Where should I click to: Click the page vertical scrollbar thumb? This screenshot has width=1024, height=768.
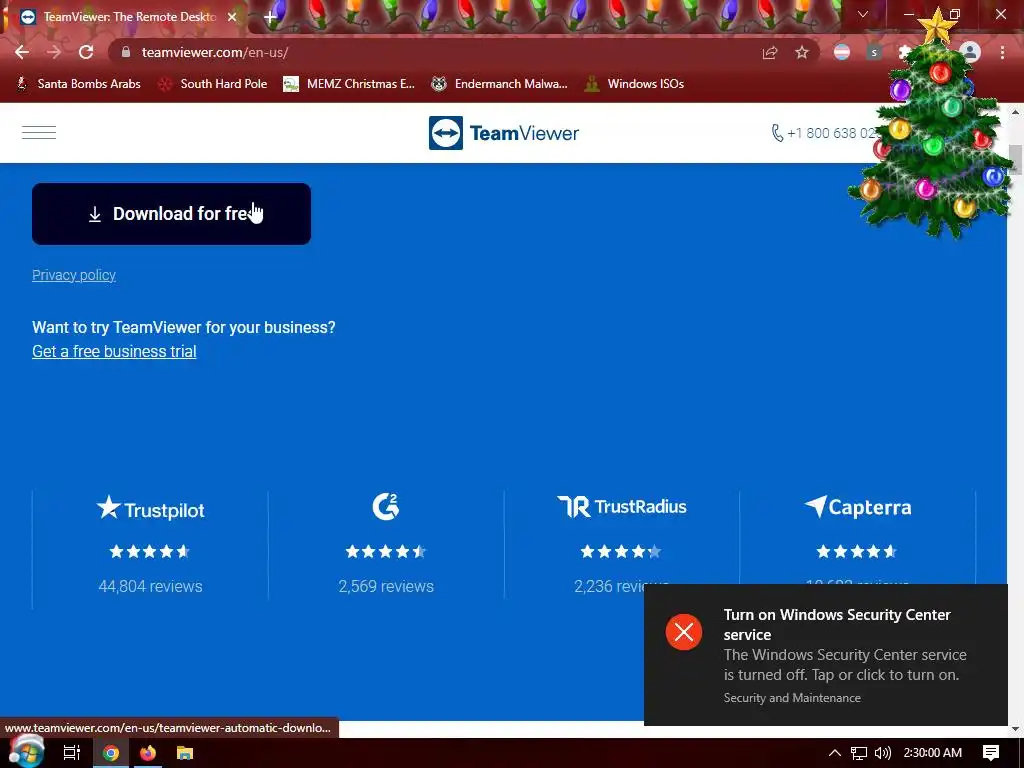click(1015, 159)
